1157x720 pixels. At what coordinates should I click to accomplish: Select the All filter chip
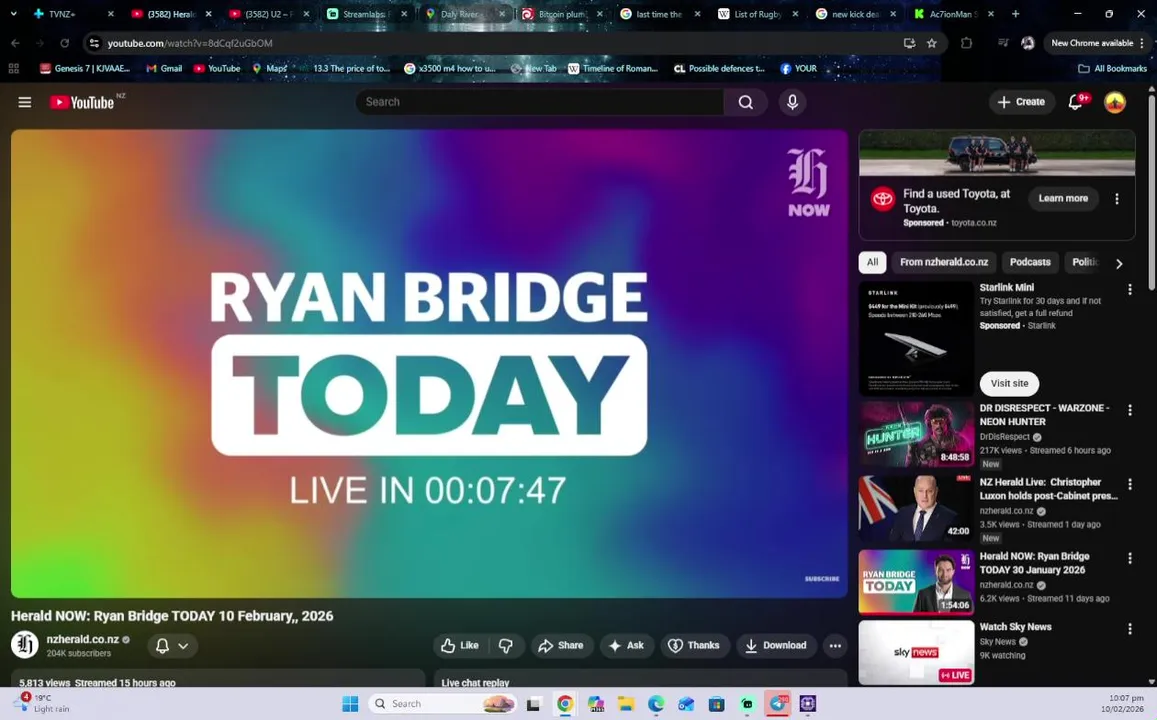tap(872, 262)
